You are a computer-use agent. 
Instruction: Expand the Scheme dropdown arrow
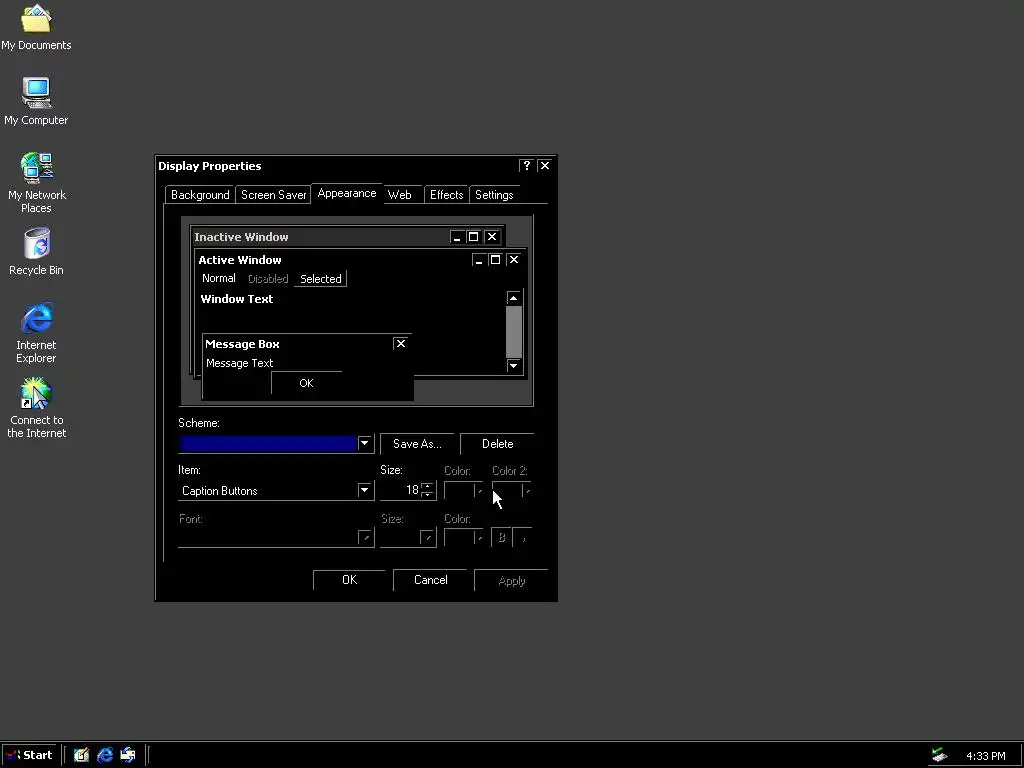[x=364, y=443]
